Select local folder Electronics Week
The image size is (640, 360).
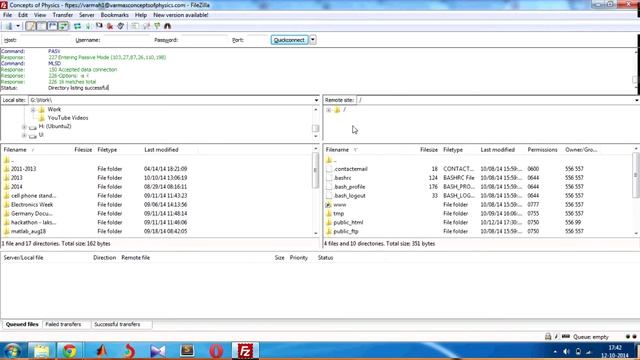tap(32, 205)
